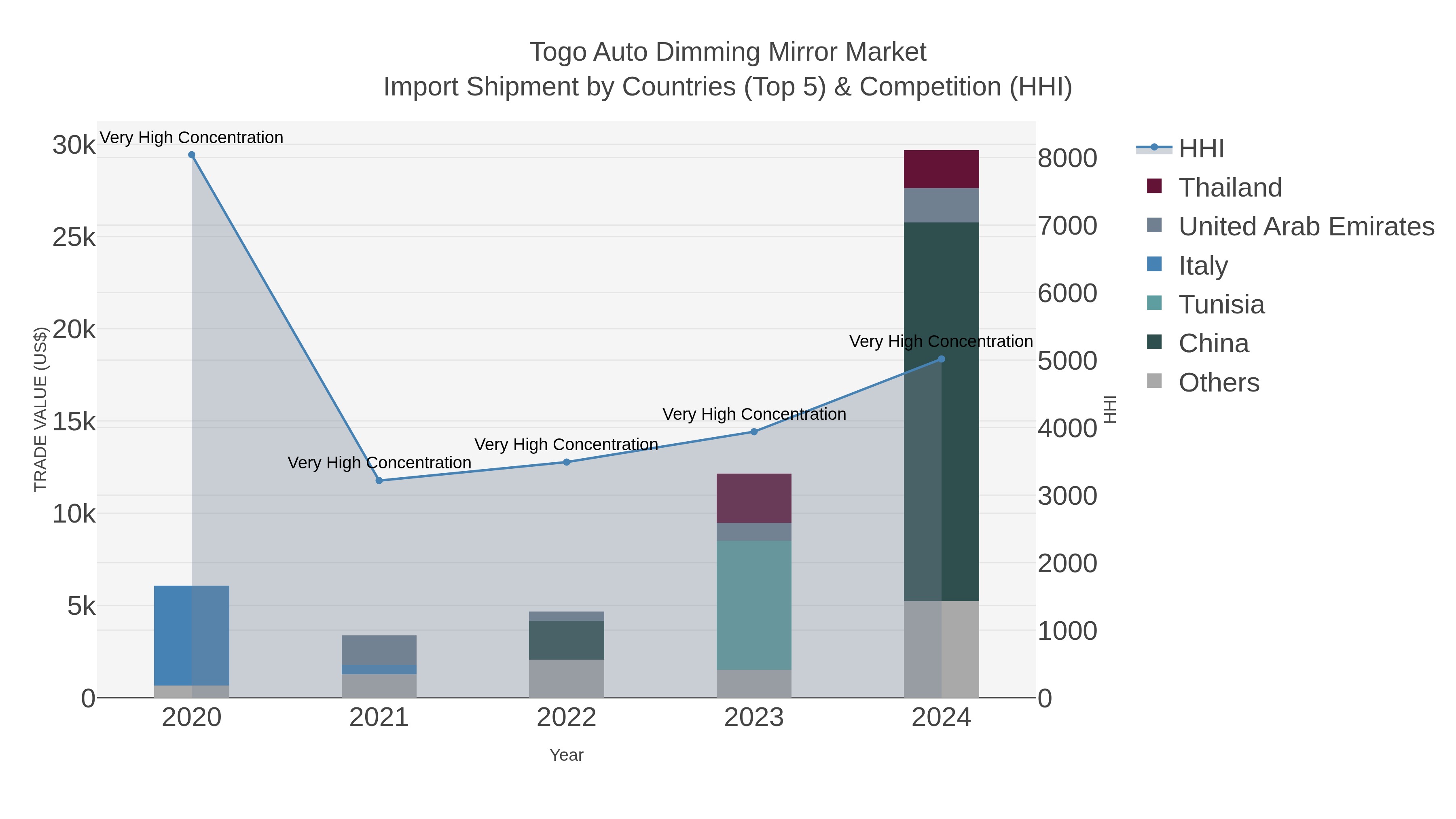Click the China dark green legend swatch

coord(1154,342)
